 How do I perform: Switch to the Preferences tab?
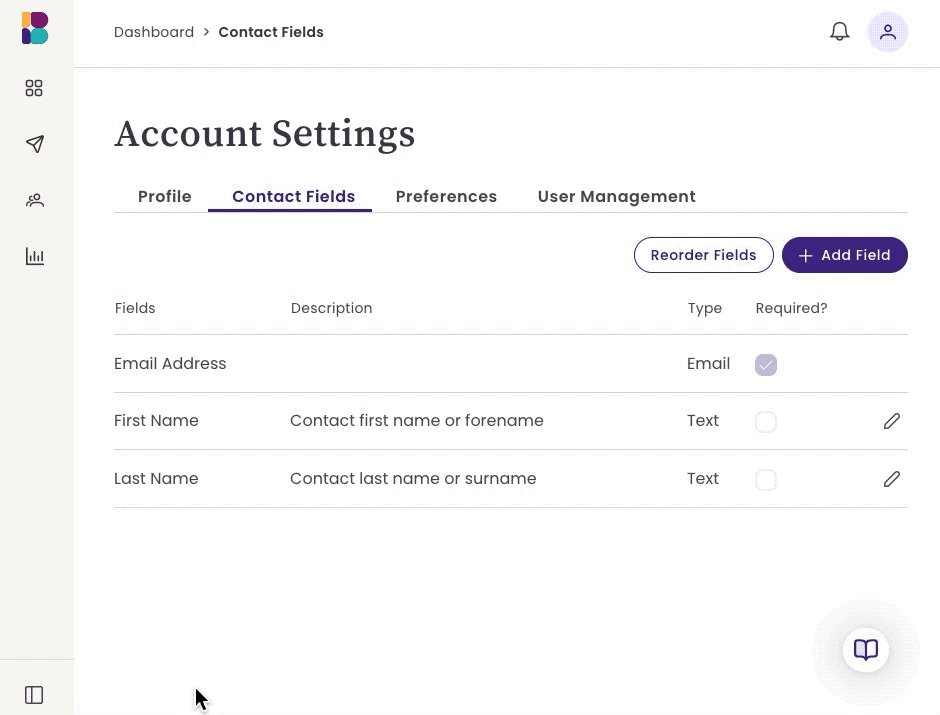tap(446, 197)
